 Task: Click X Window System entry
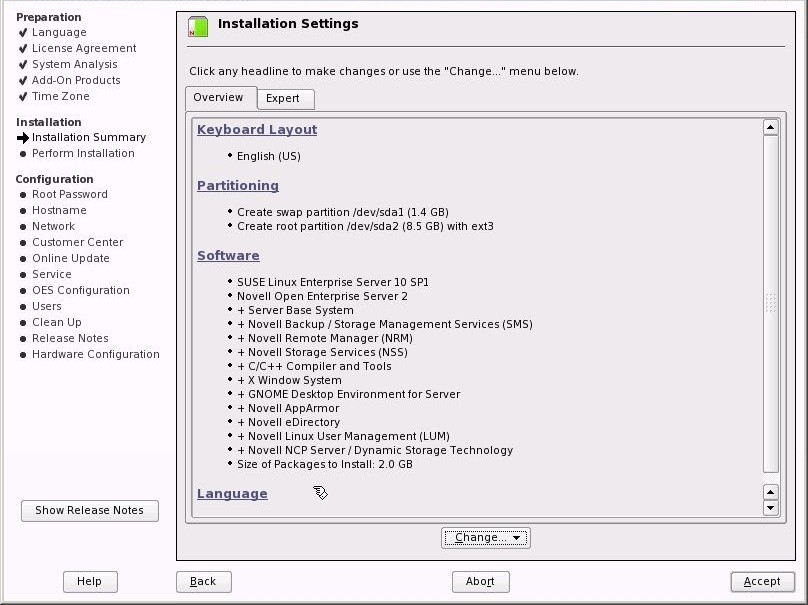tap(289, 380)
